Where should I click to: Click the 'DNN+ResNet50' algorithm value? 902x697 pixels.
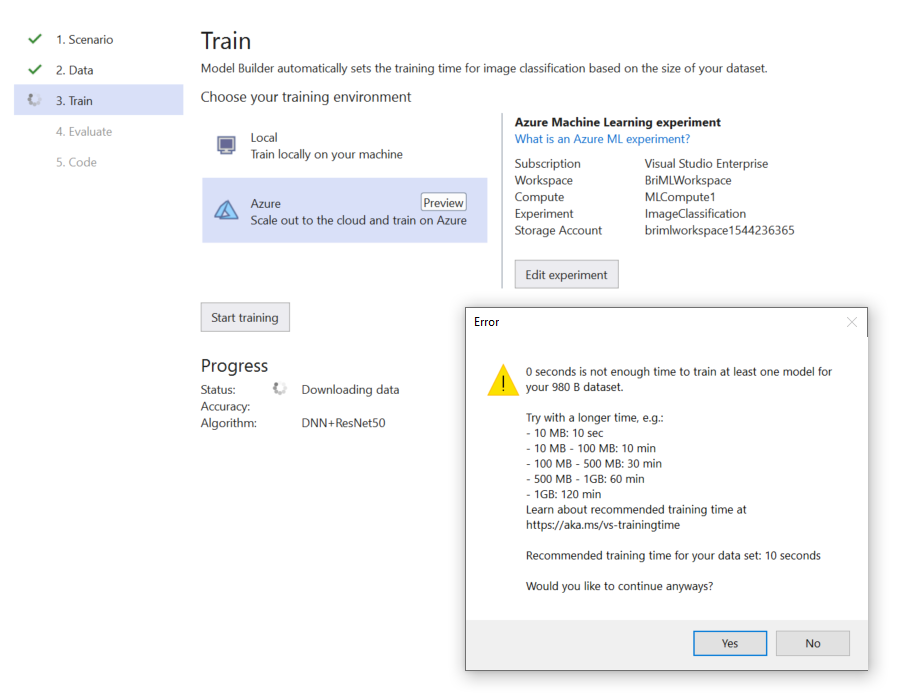[343, 423]
